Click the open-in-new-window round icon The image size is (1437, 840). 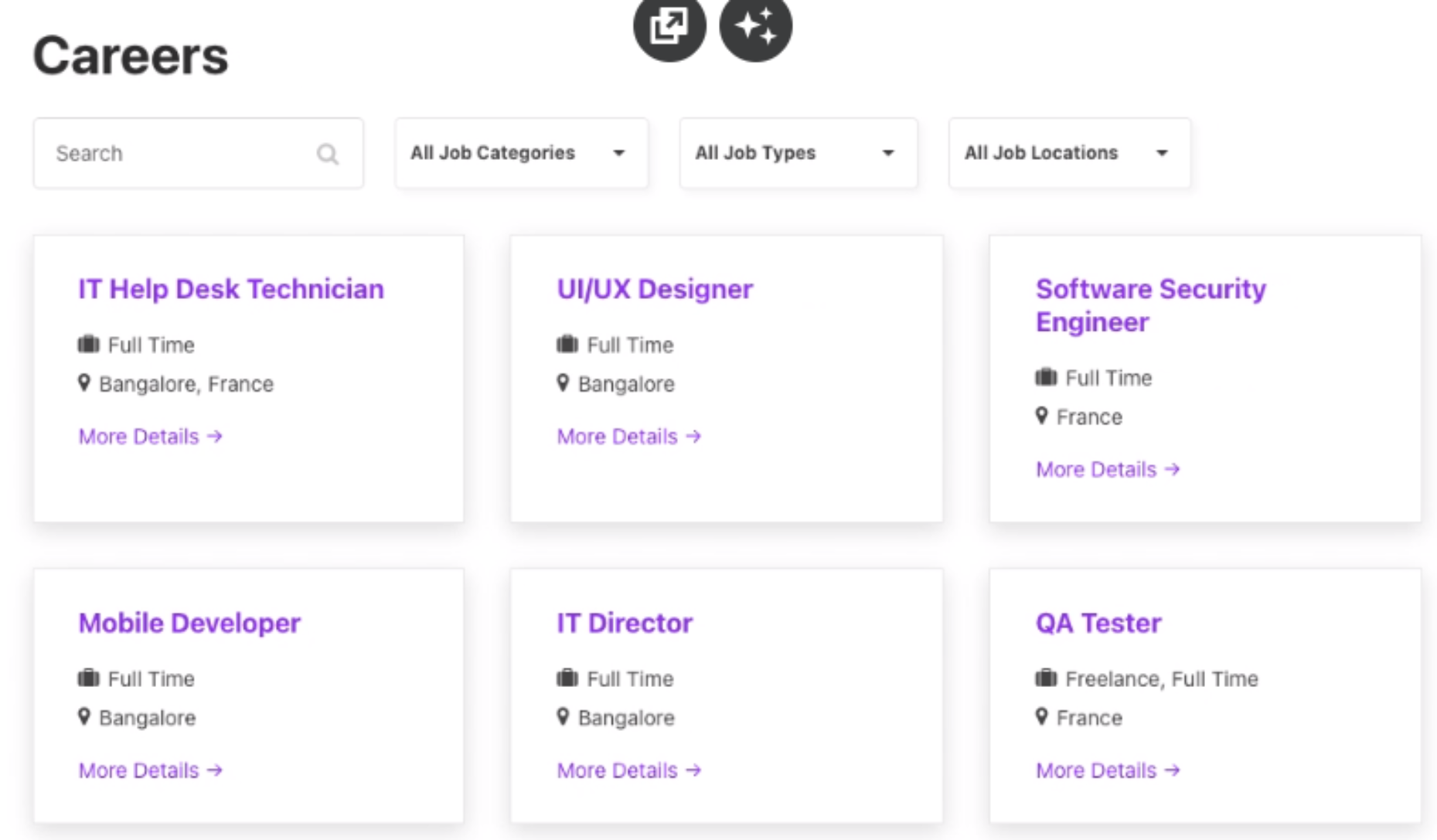[x=669, y=27]
